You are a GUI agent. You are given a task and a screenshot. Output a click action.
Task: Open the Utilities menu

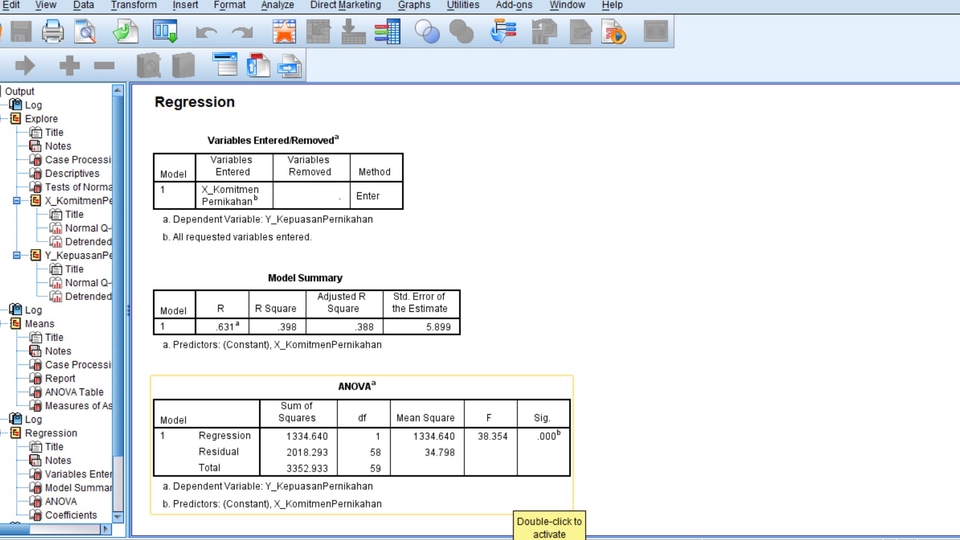(x=463, y=5)
